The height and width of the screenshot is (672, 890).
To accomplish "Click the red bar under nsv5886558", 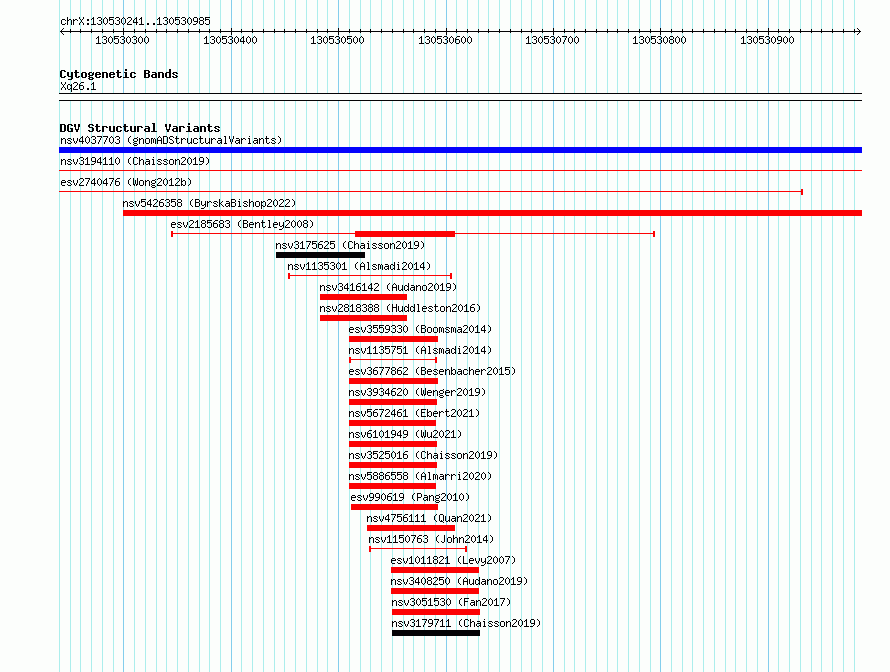I will (392, 486).
